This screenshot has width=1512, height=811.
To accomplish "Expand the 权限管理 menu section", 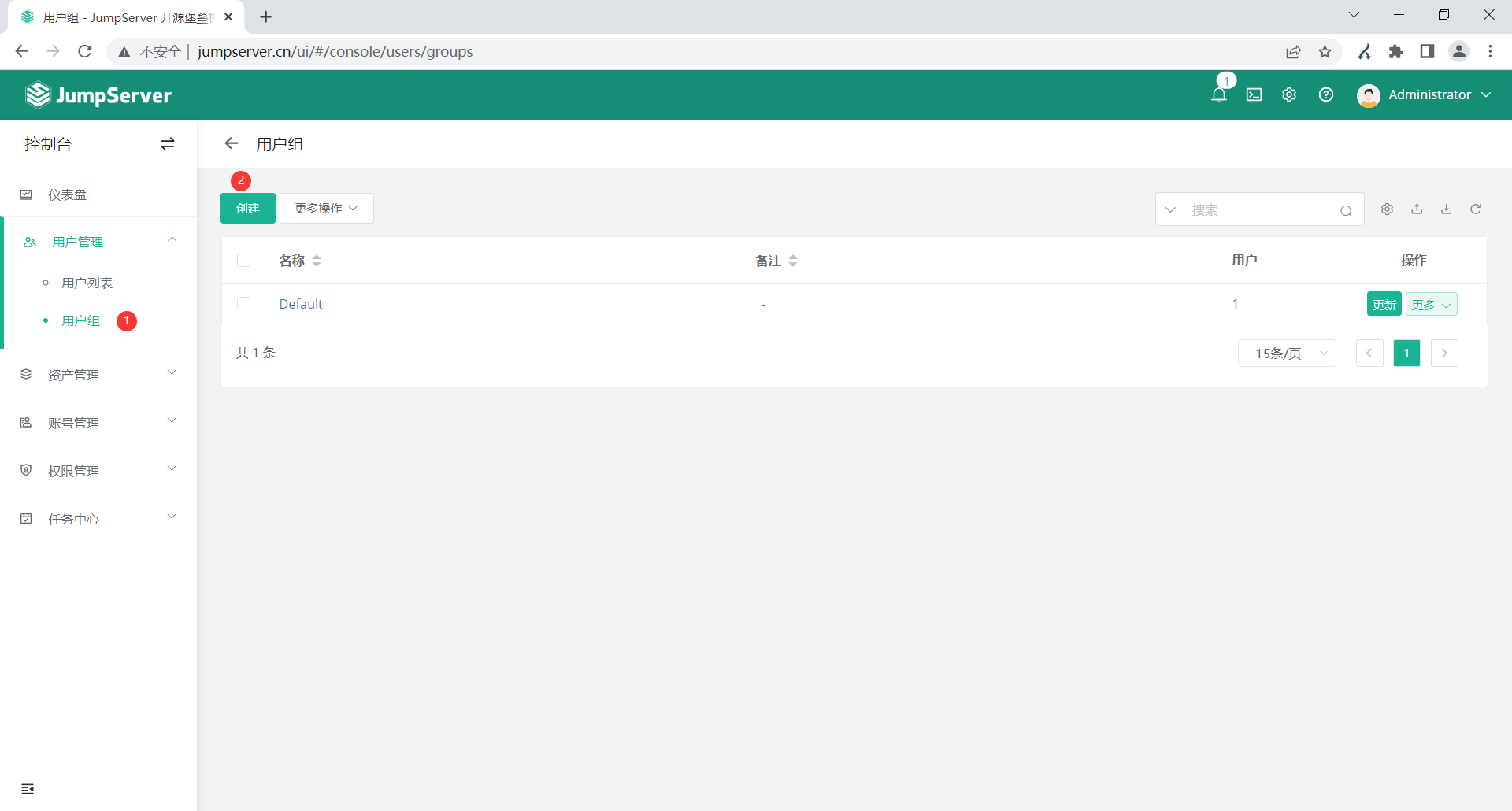I will coord(98,471).
